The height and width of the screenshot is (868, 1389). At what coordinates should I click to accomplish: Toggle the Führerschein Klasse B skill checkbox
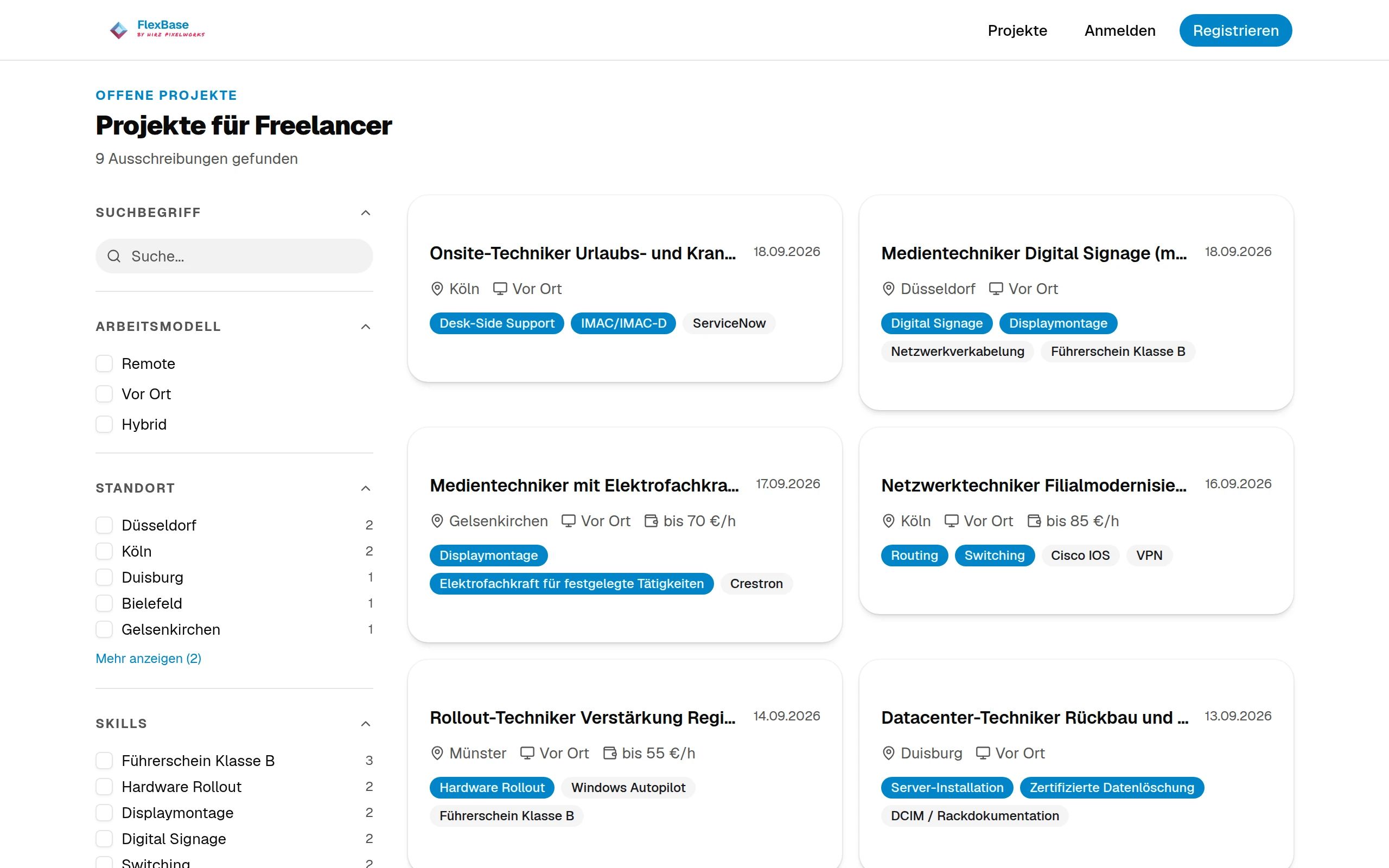coord(104,760)
